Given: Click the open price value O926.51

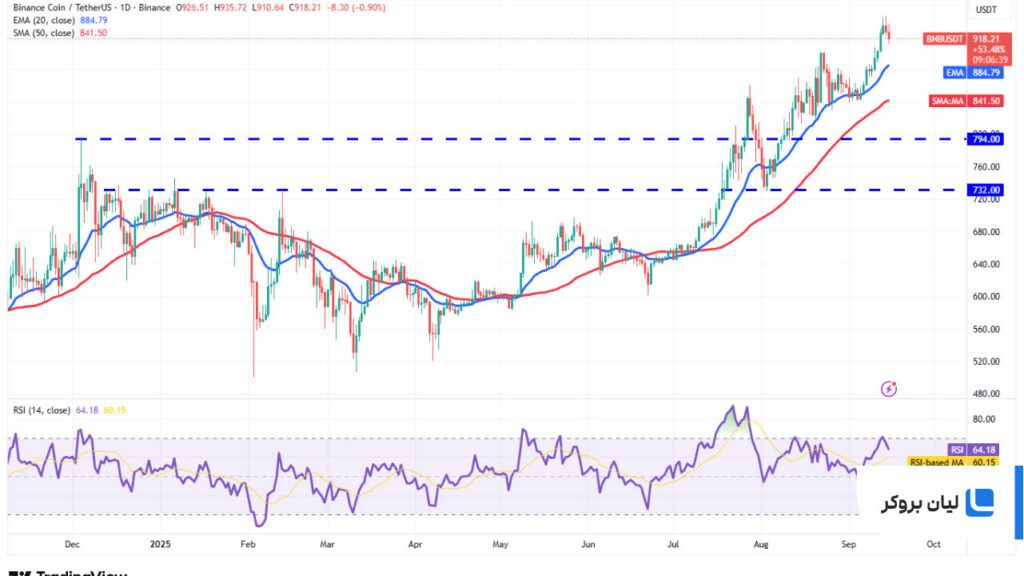Looking at the screenshot, I should click(193, 8).
